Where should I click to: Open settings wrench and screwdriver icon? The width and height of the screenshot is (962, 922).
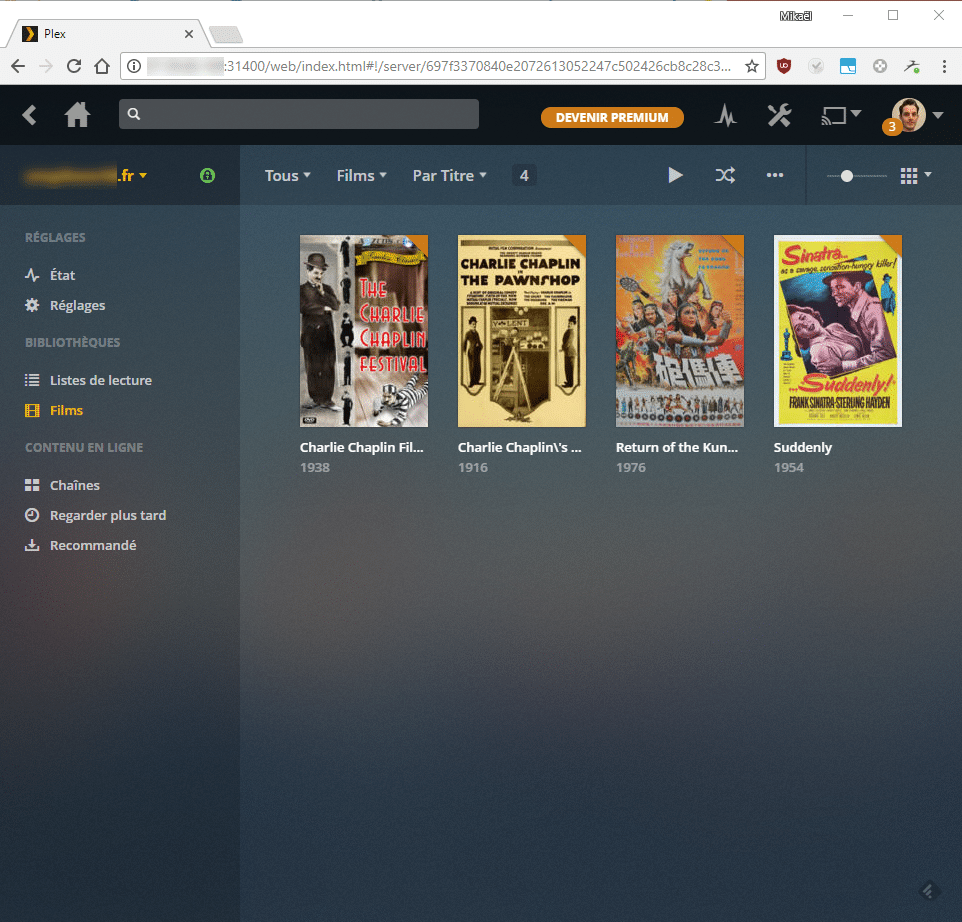tap(779, 116)
